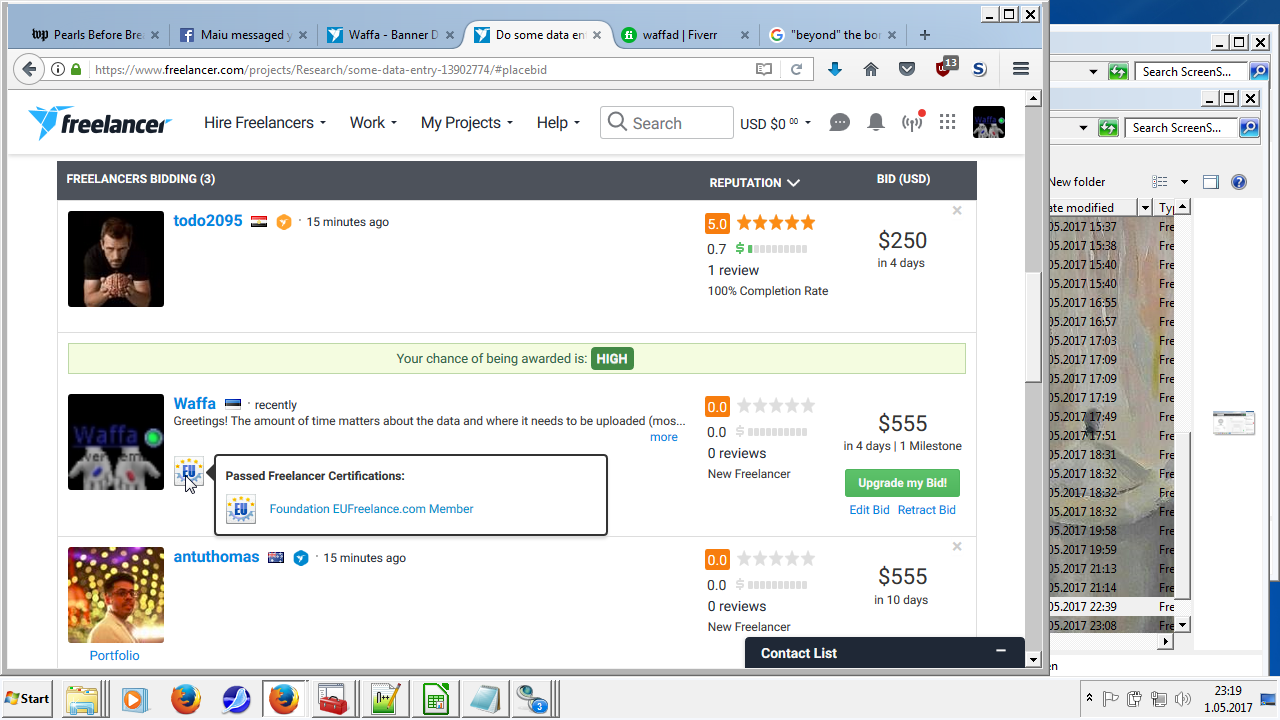
Task: Close the Do some data en tab
Action: coord(597,35)
